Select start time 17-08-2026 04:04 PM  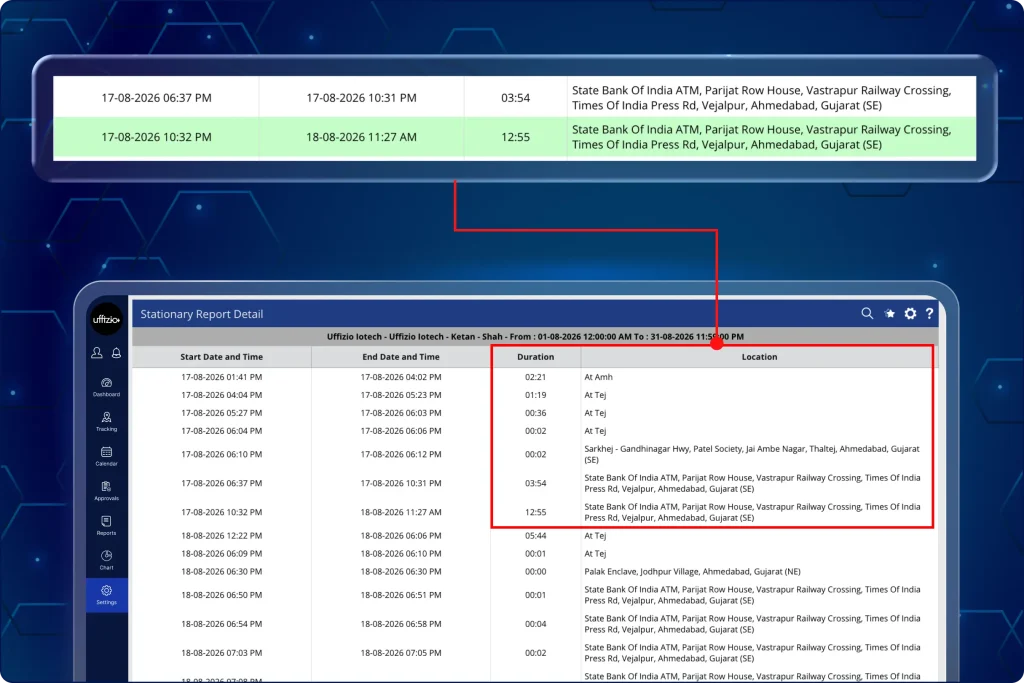[x=221, y=395]
